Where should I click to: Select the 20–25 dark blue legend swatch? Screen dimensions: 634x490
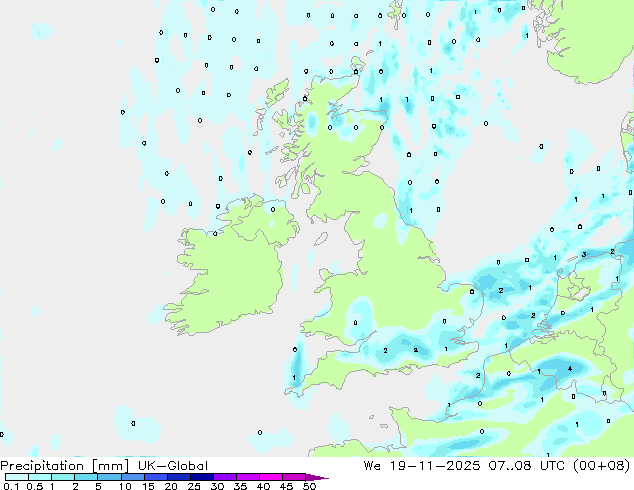pyautogui.click(x=179, y=477)
